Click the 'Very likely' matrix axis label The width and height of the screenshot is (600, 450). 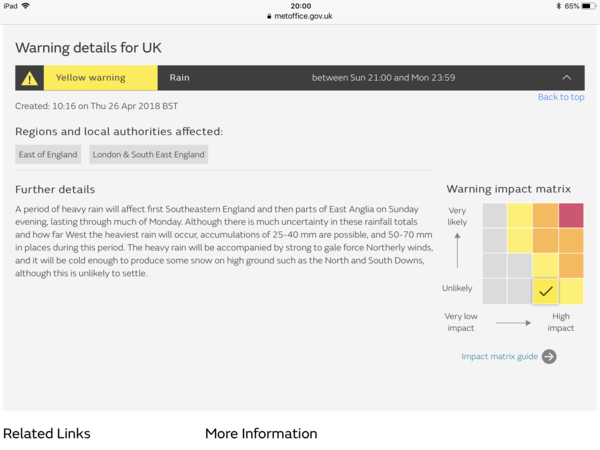(457, 216)
